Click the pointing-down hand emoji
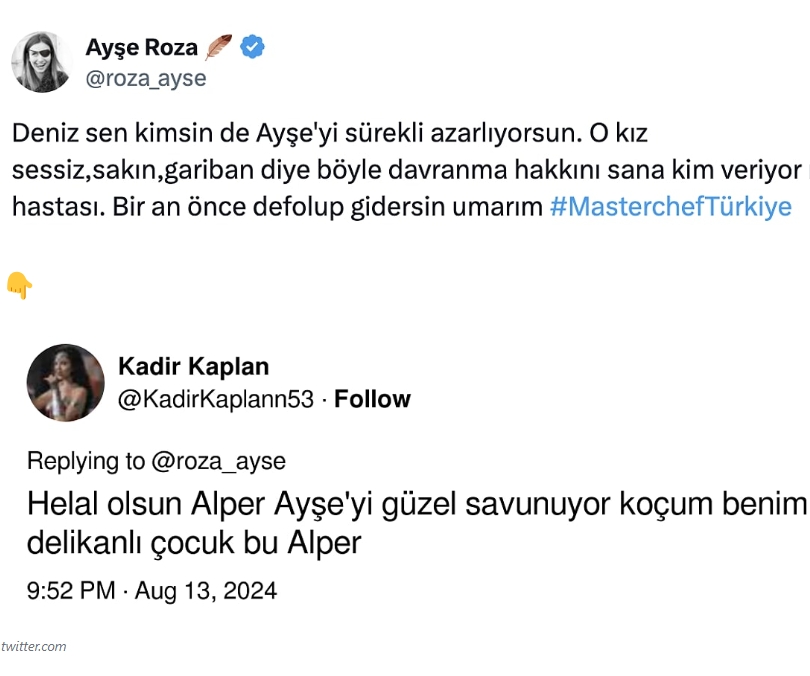The image size is (810, 676). pyautogui.click(x=19, y=286)
